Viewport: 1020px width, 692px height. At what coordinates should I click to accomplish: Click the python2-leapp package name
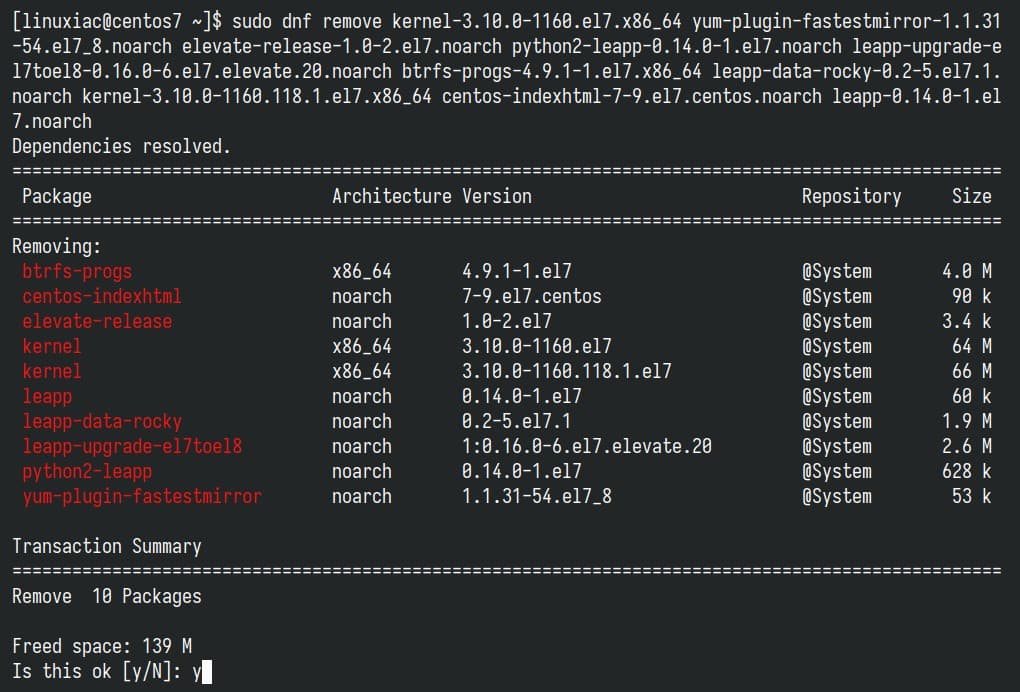pyautogui.click(x=87, y=472)
